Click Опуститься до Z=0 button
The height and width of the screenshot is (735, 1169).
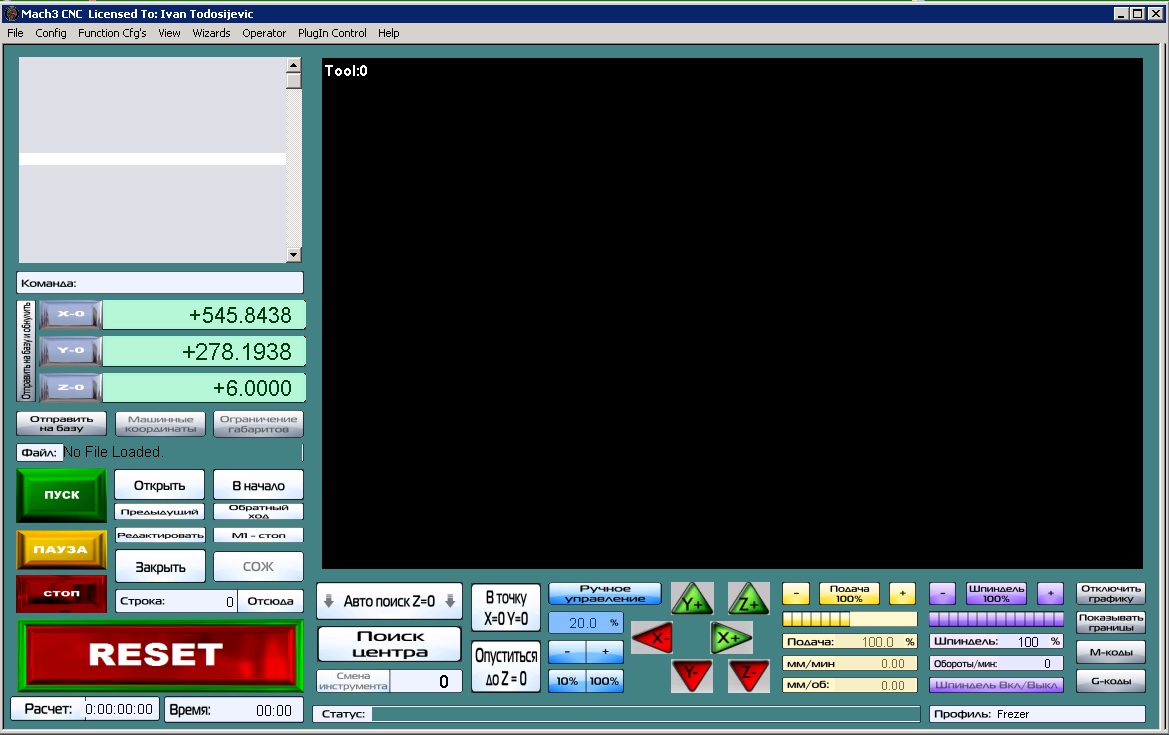pos(506,666)
